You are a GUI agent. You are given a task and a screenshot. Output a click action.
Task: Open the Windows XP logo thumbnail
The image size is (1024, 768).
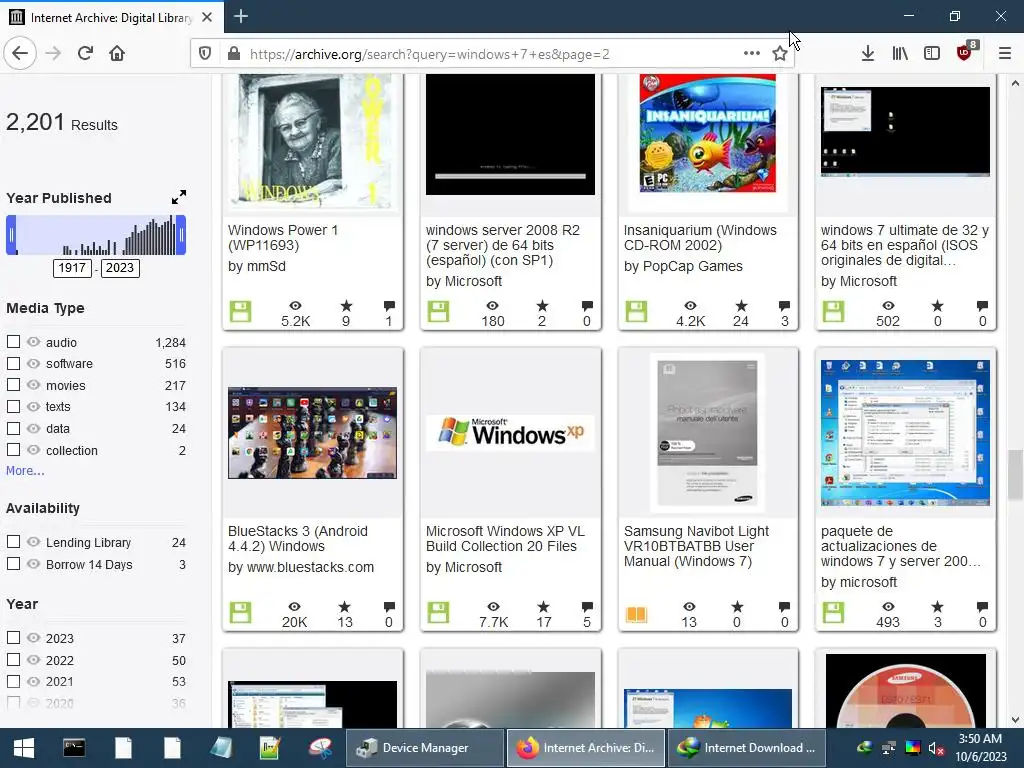[x=510, y=432]
